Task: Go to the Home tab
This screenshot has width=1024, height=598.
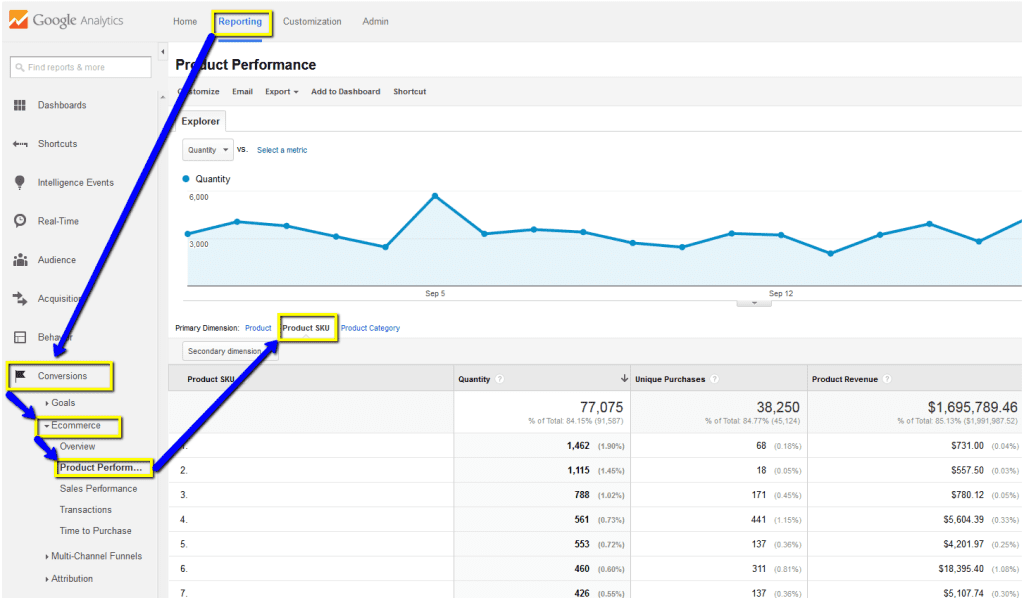Action: click(x=185, y=22)
